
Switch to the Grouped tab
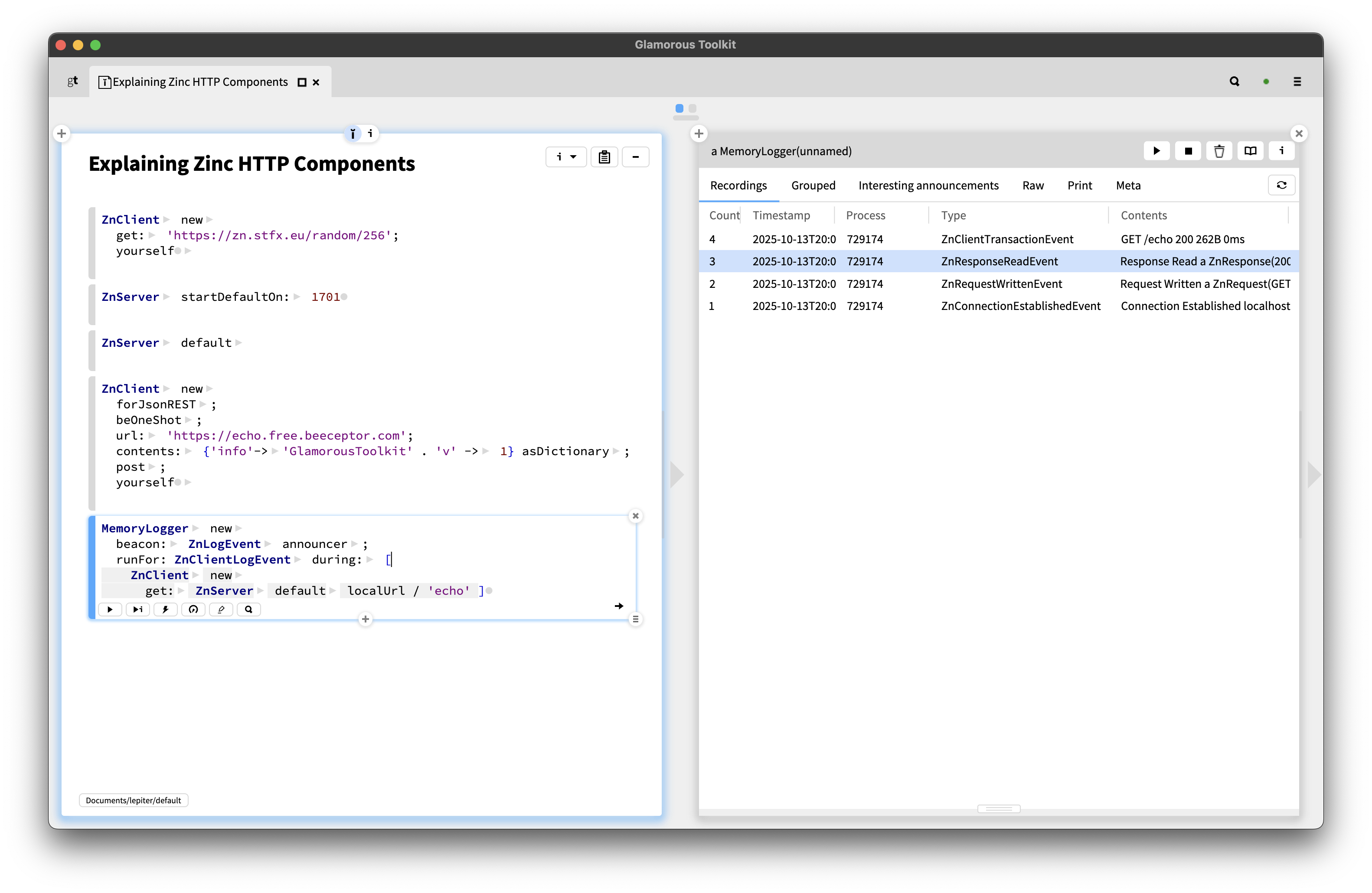[x=813, y=185]
